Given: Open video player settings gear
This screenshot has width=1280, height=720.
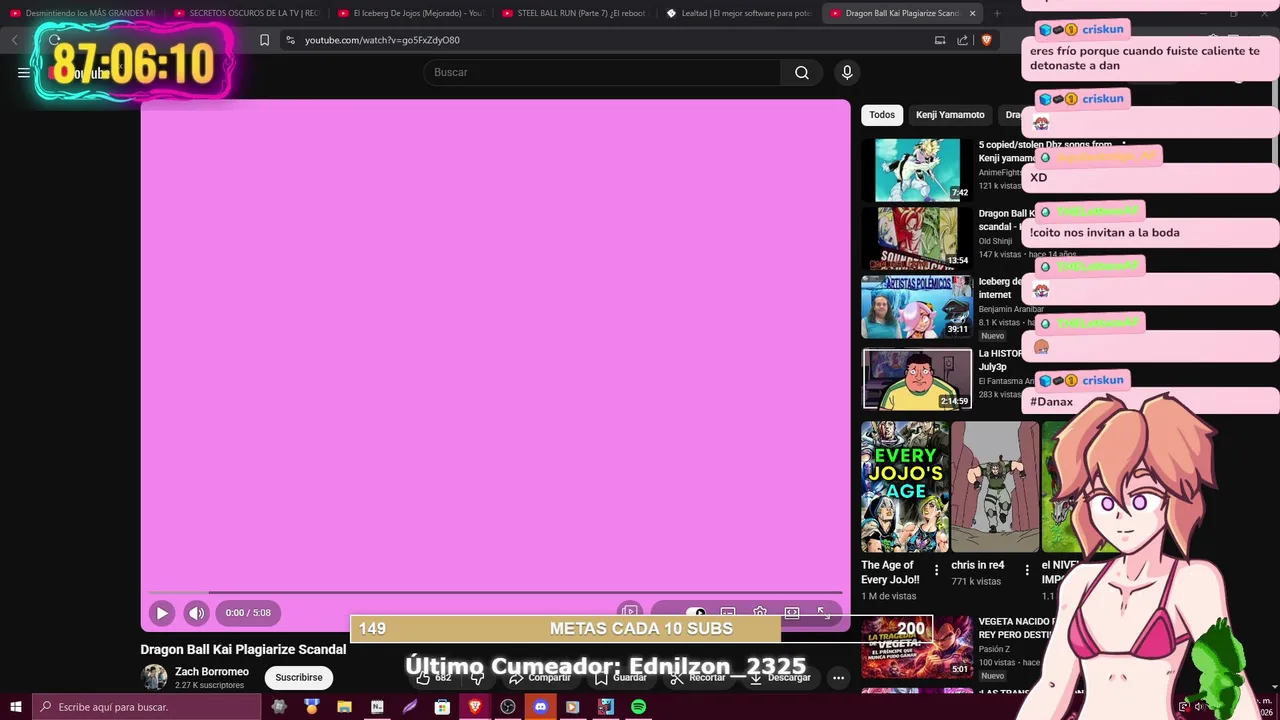Looking at the screenshot, I should (x=760, y=613).
